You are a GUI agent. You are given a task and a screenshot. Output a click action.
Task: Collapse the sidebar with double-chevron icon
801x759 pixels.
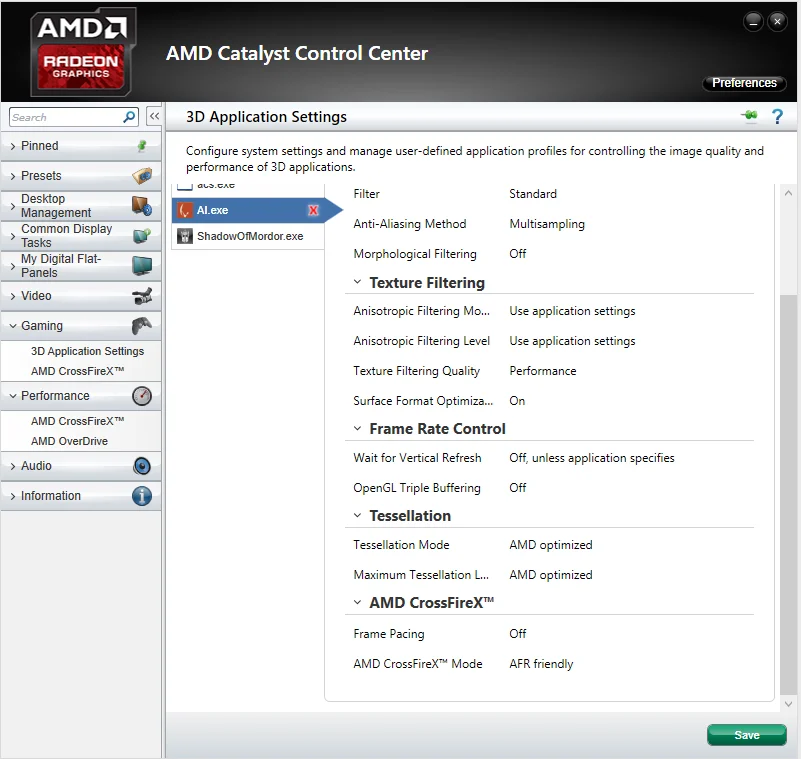154,116
